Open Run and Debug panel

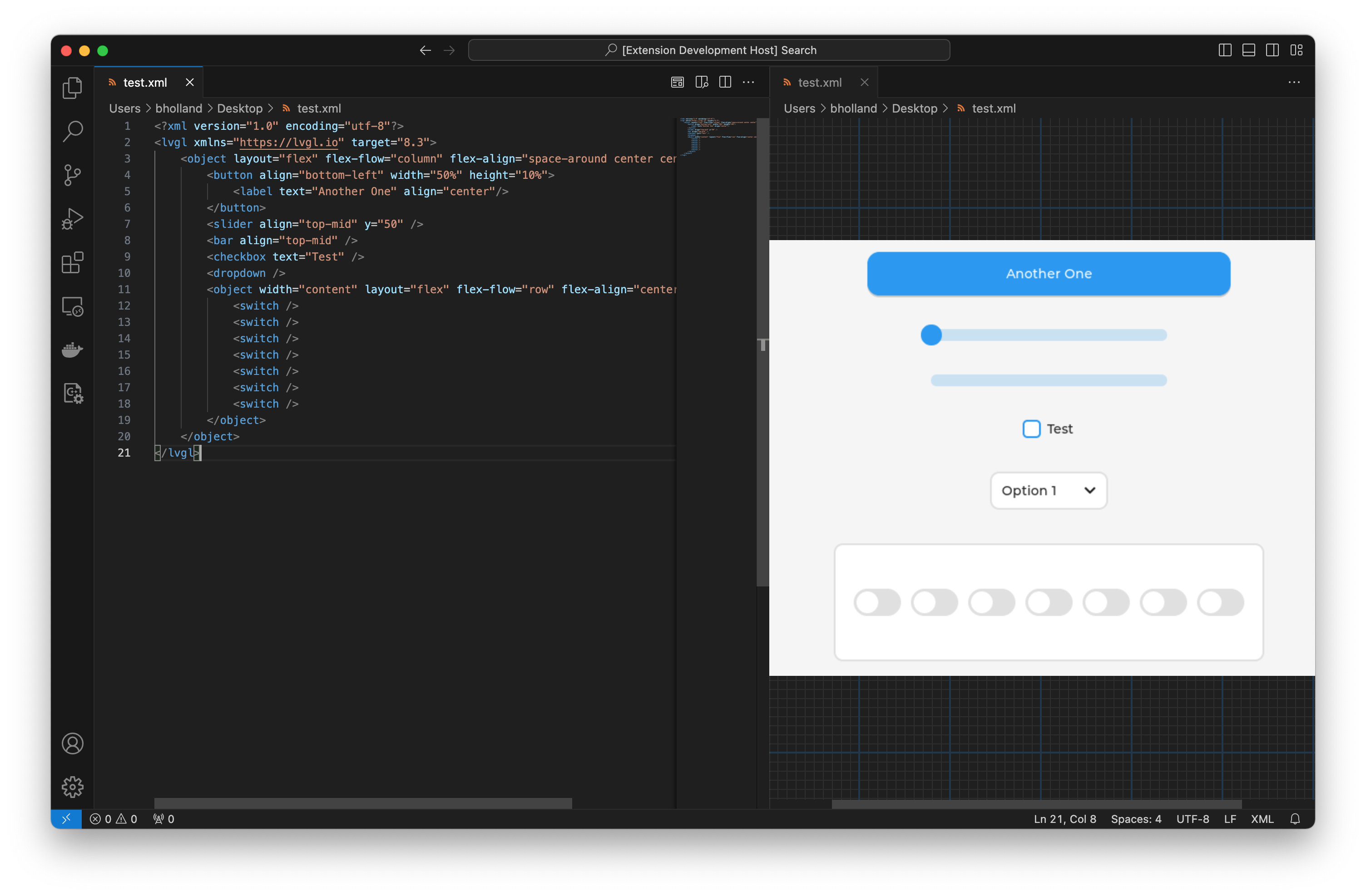(x=72, y=218)
